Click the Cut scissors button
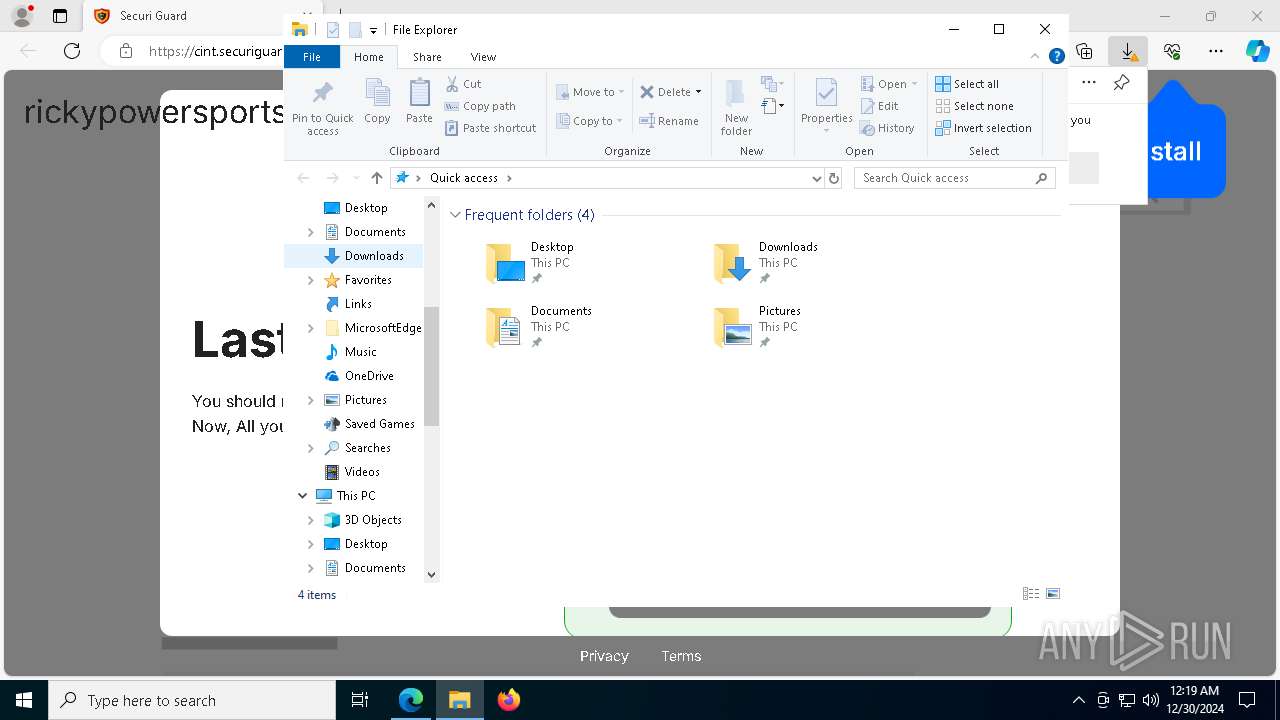Viewport: 1280px width, 720px height. 463,84
